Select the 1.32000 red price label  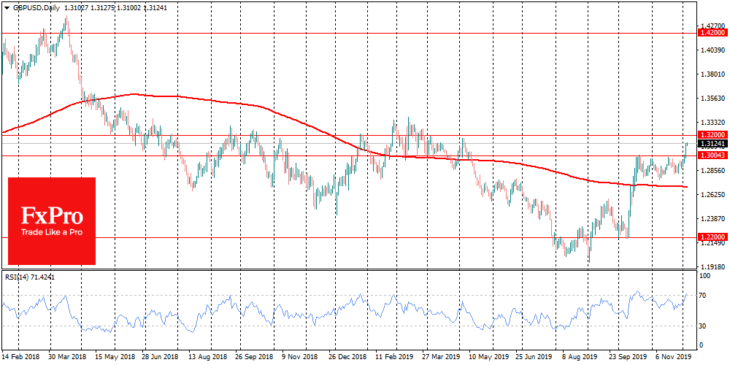(x=711, y=135)
